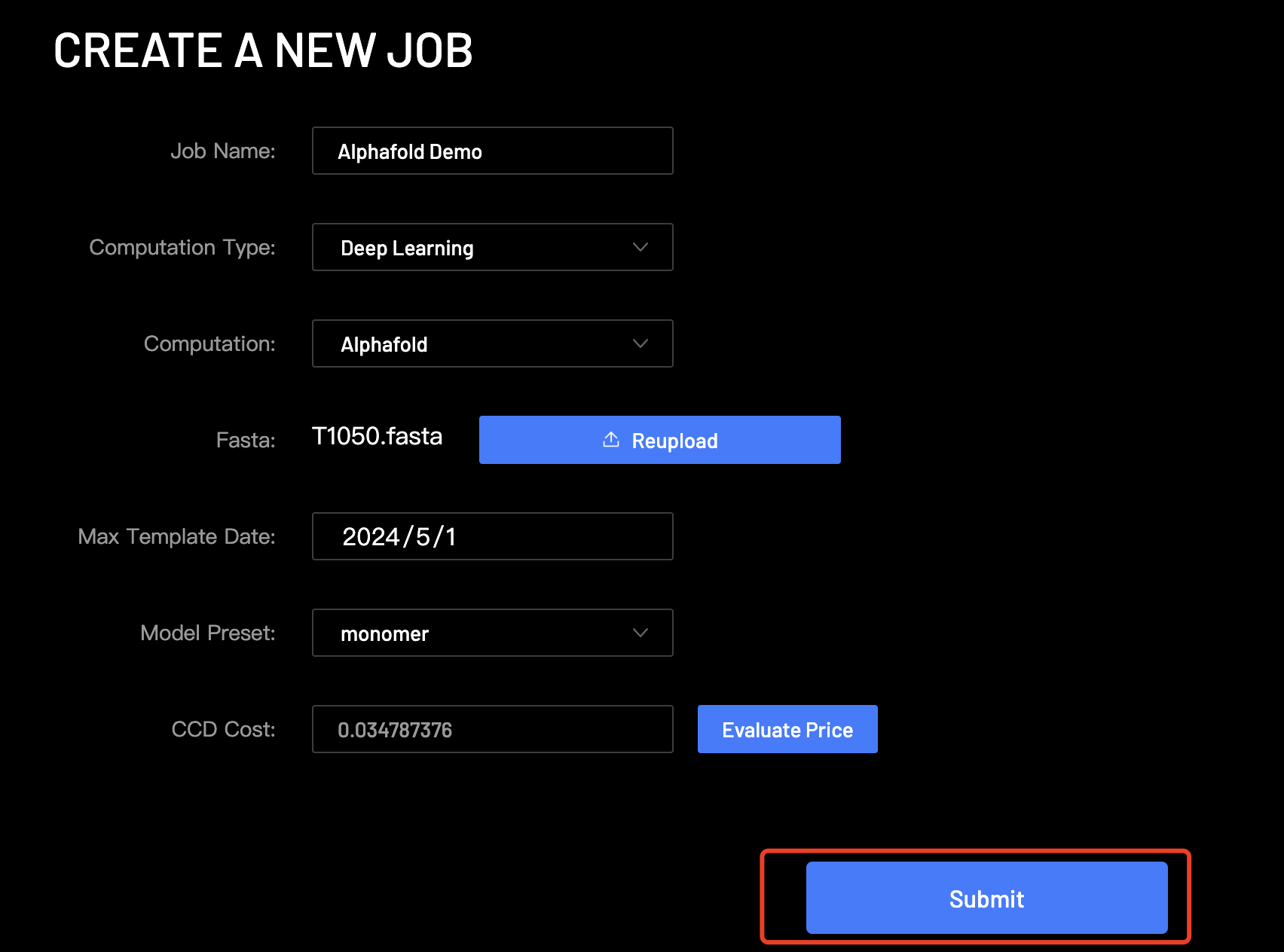Click the Model Preset label
1284x952 pixels.
tap(208, 633)
